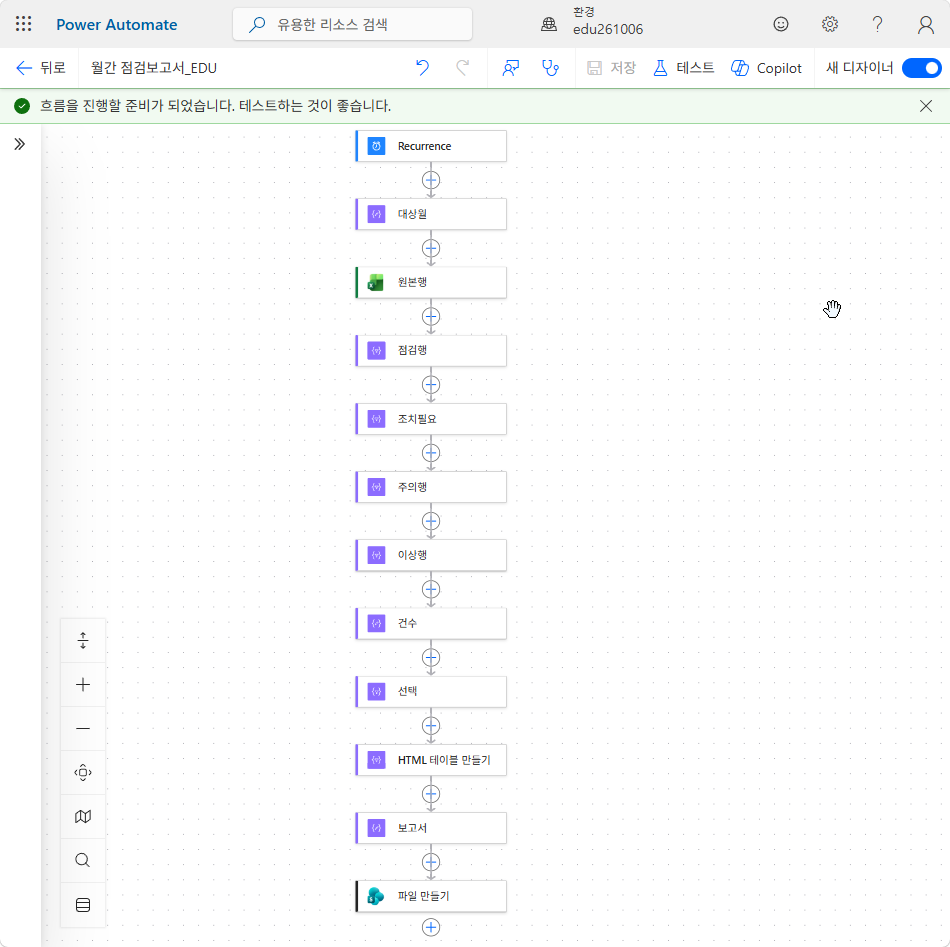Zoom in on the canvas
950x947 pixels.
(83, 685)
